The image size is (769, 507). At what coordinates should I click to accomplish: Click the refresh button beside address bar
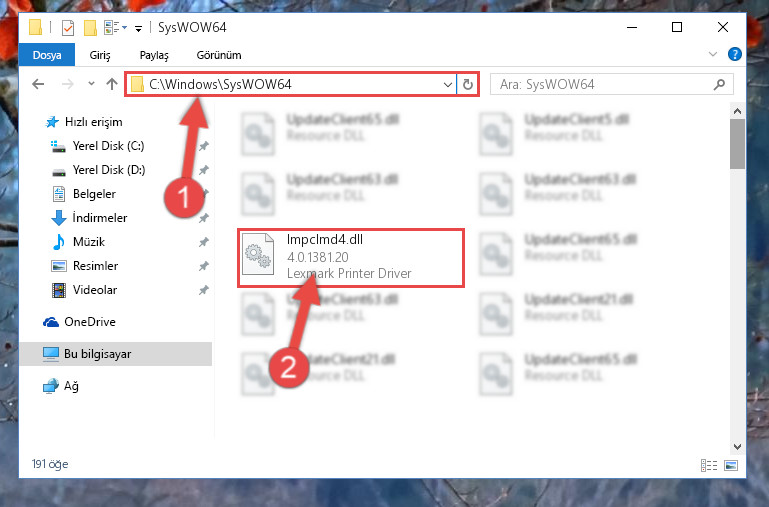(468, 84)
